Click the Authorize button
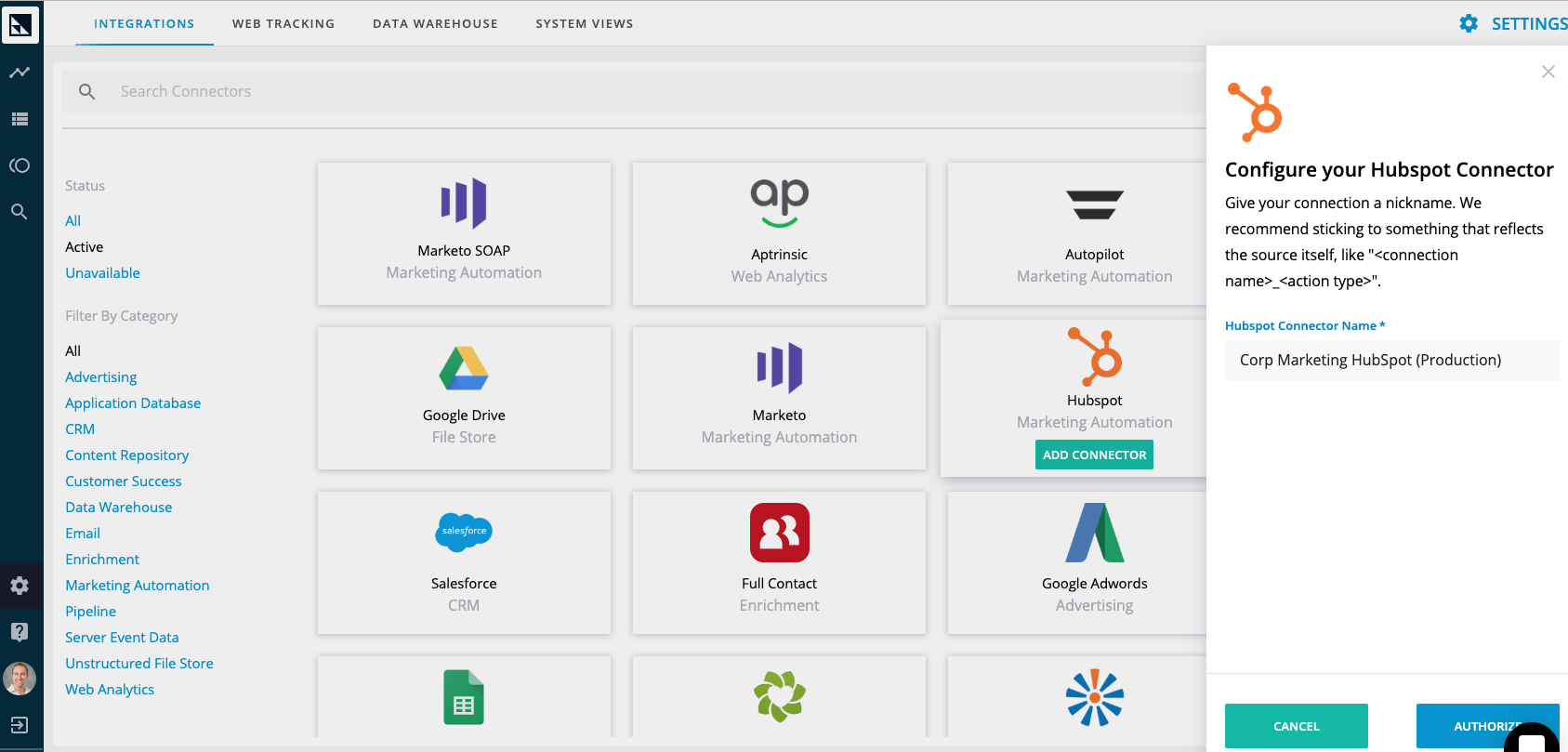 point(1487,726)
